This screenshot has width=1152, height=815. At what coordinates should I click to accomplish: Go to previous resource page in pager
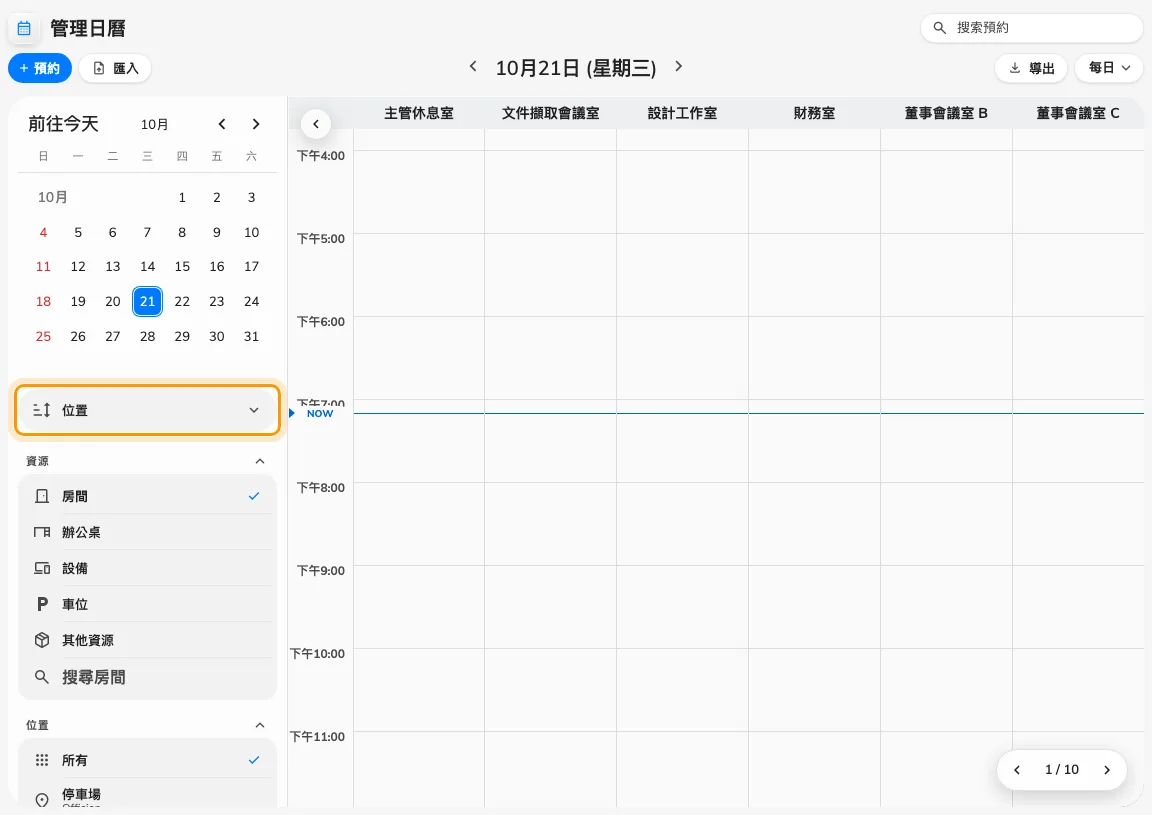pyautogui.click(x=1017, y=769)
